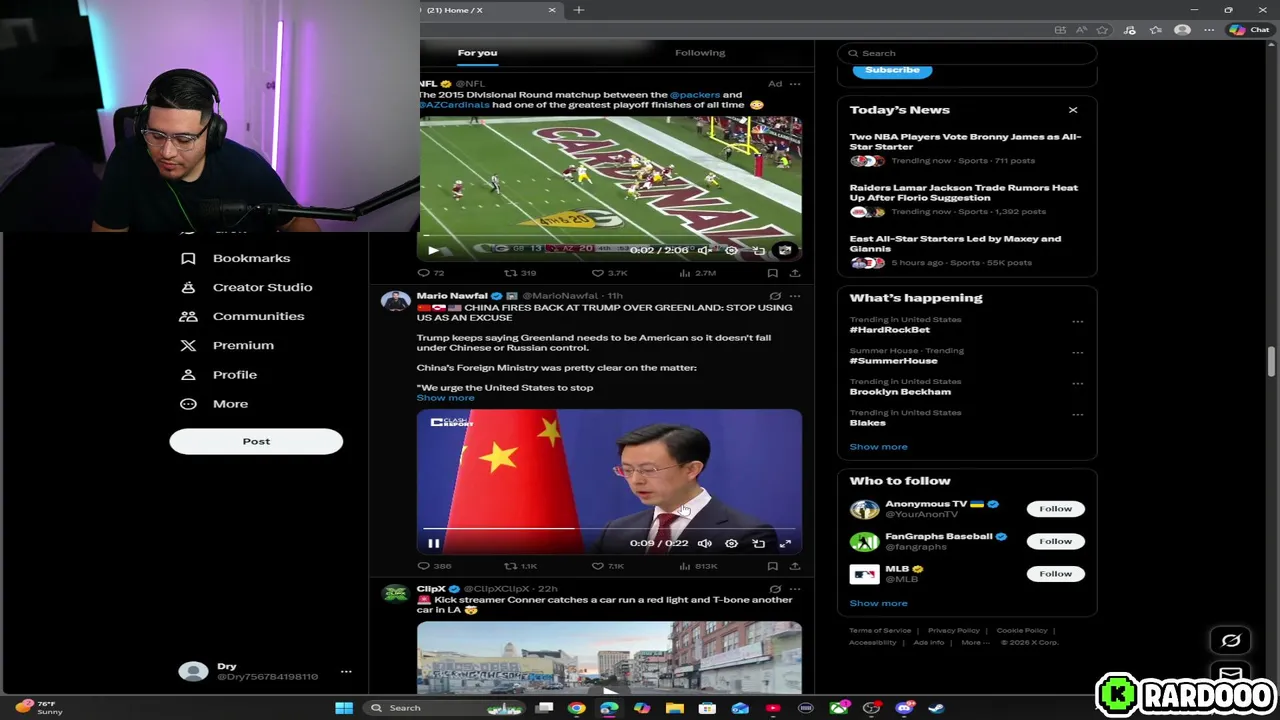Open options for the Blakes trend
This screenshot has height=720, width=1280.
[x=1077, y=415]
